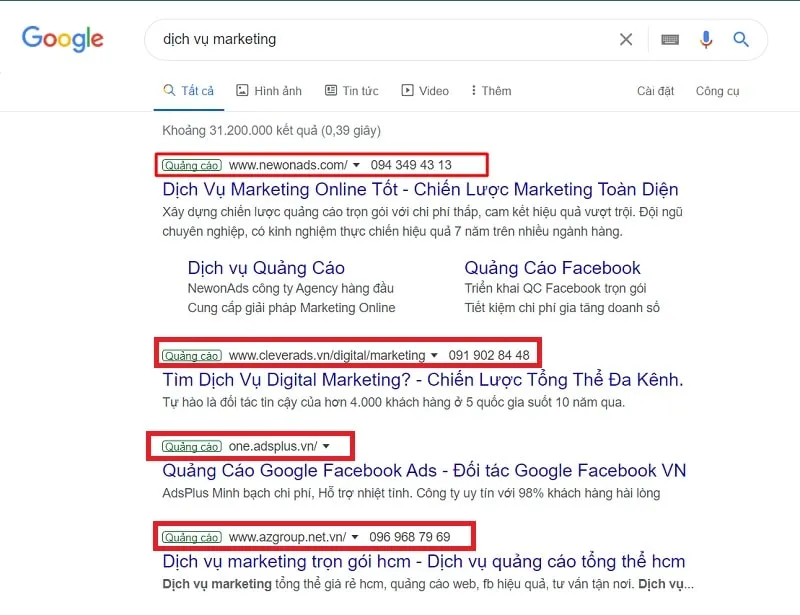Expand the dropdown arrow next to www.cleverads.vn
Screen dimensions: 800x615
pos(434,355)
